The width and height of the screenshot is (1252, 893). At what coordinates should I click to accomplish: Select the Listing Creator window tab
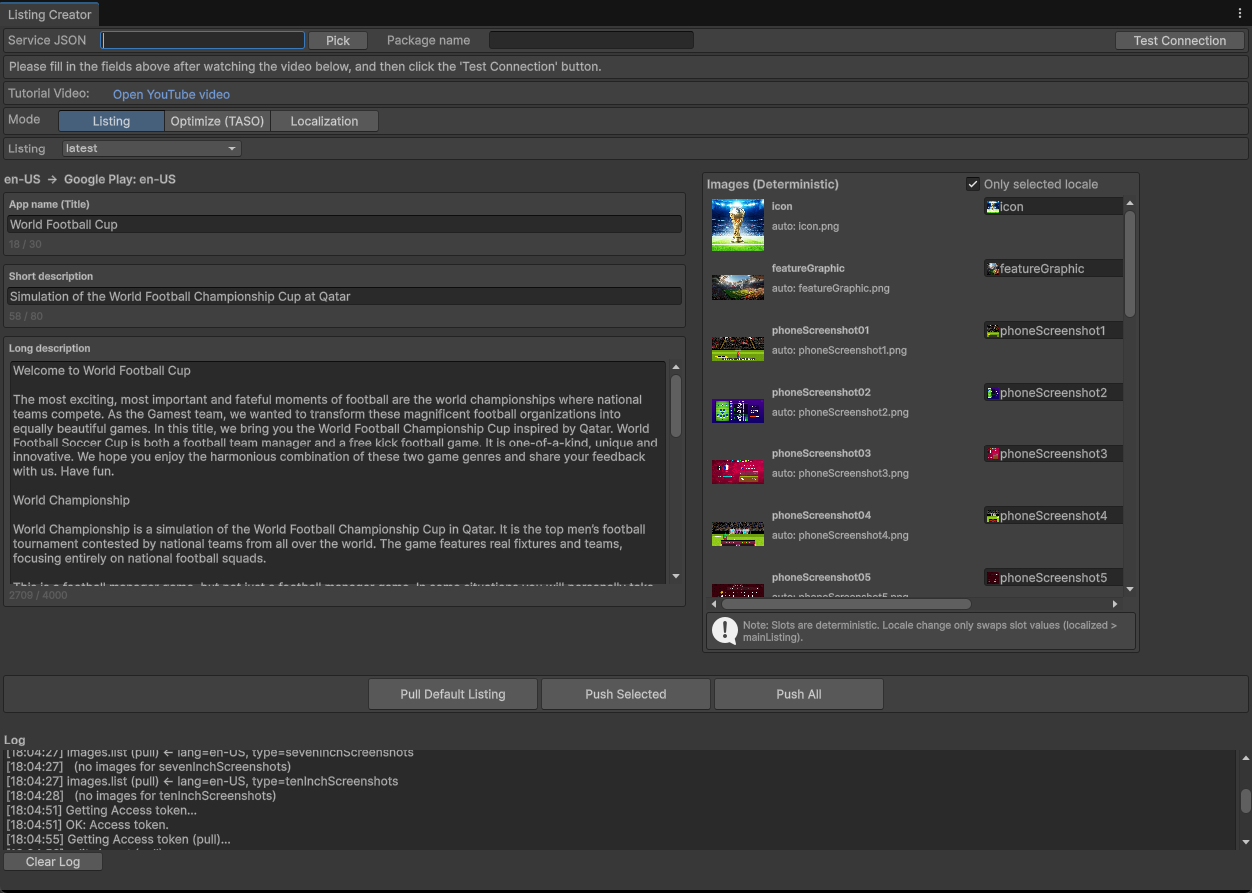tap(50, 15)
